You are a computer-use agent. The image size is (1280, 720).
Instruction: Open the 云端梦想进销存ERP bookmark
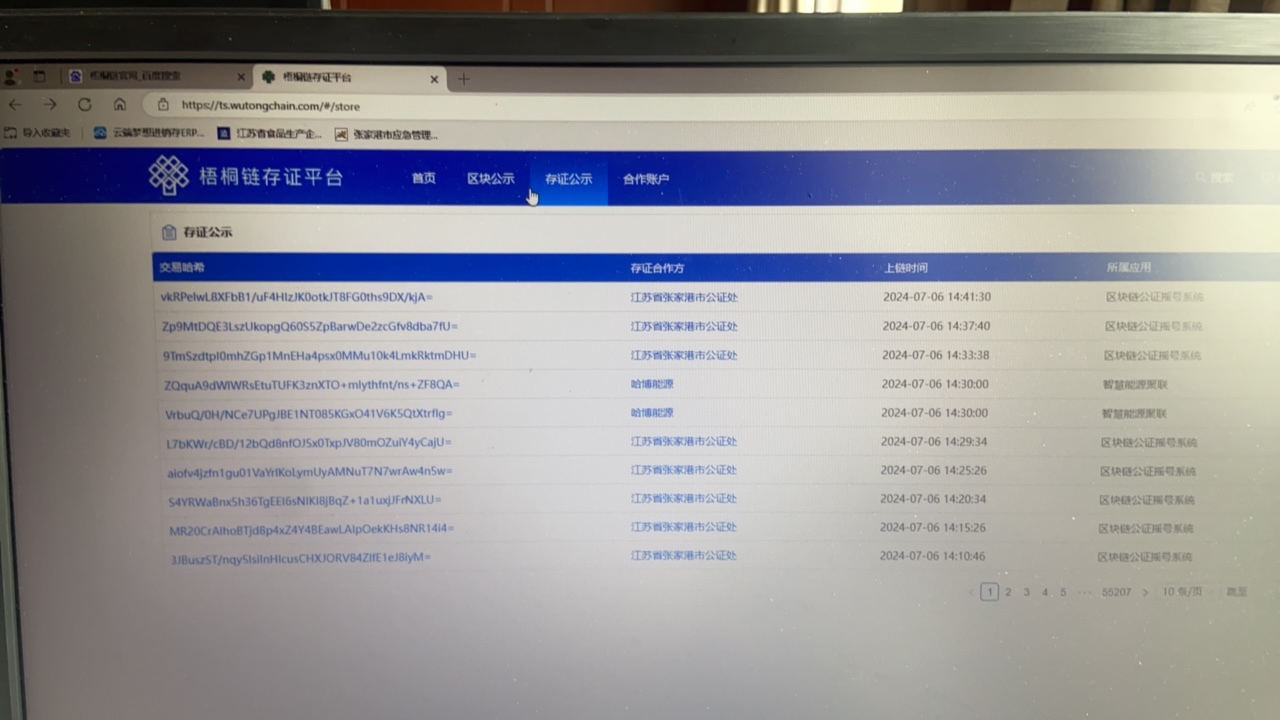click(x=148, y=132)
